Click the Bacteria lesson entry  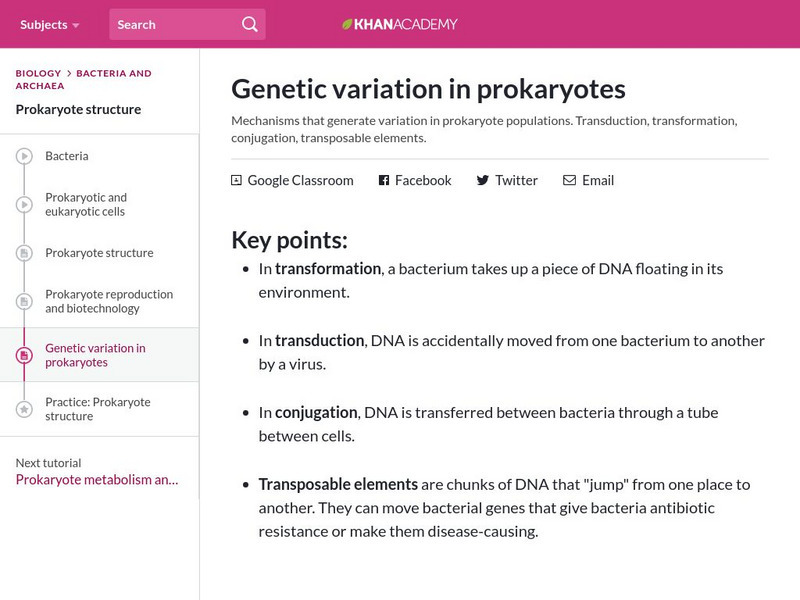point(67,156)
